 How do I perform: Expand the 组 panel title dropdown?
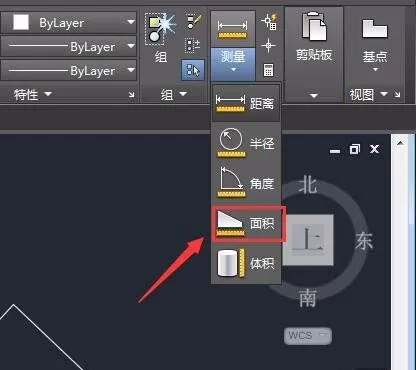tap(174, 95)
